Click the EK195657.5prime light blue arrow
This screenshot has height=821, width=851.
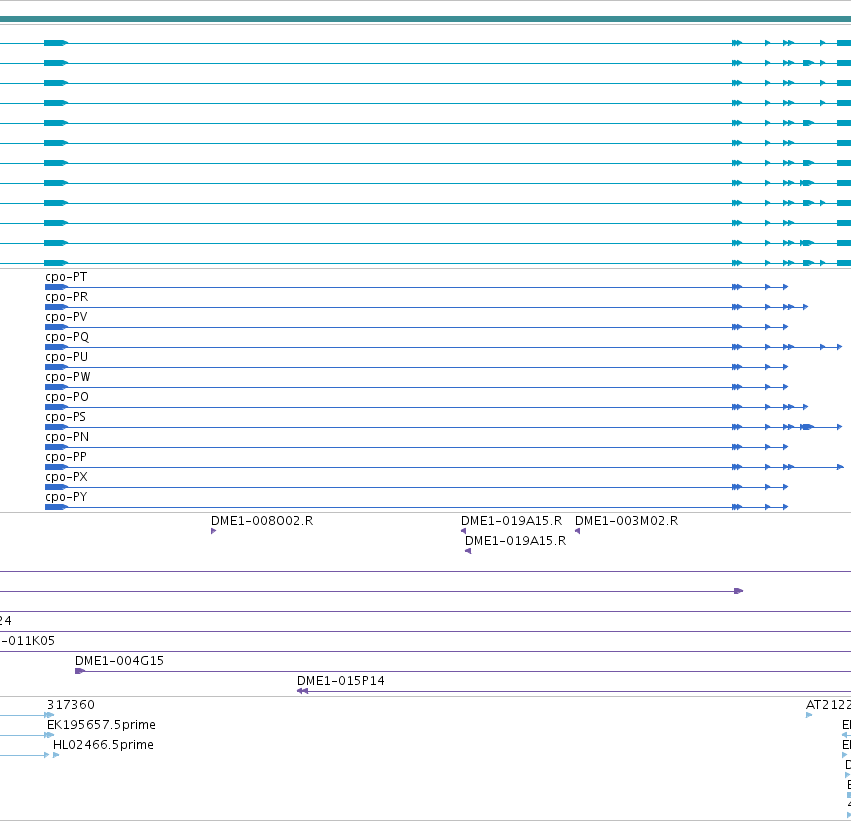click(x=49, y=735)
